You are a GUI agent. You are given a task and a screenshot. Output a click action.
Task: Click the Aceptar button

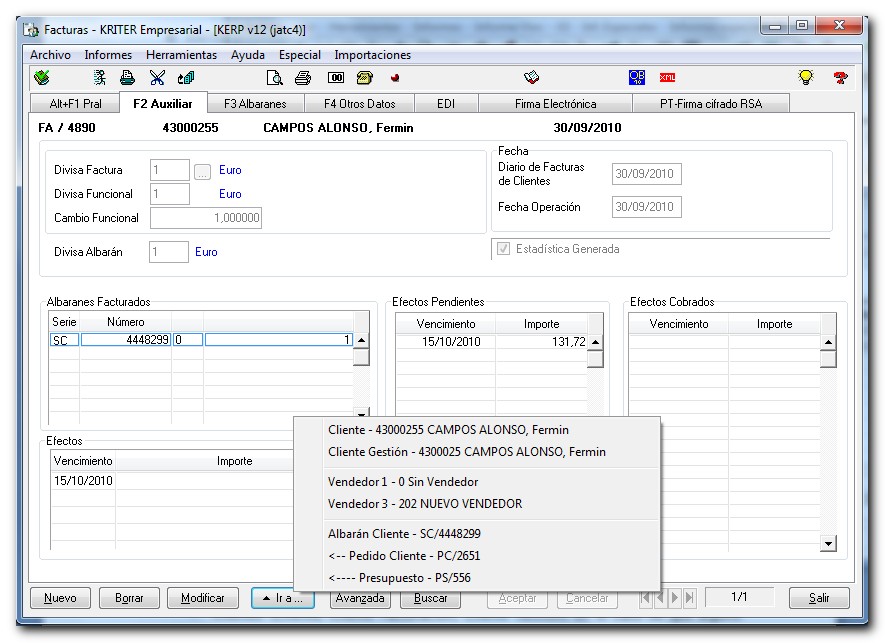pos(517,598)
